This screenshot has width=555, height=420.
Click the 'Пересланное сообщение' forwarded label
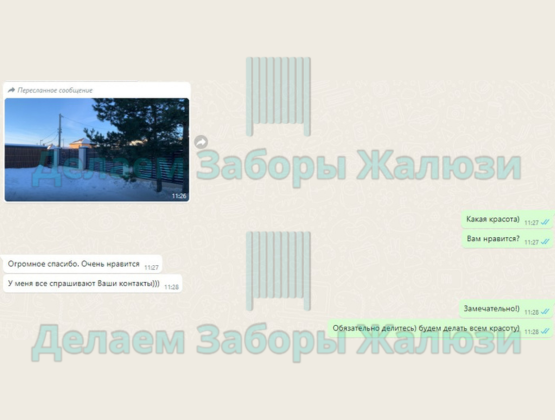(55, 91)
